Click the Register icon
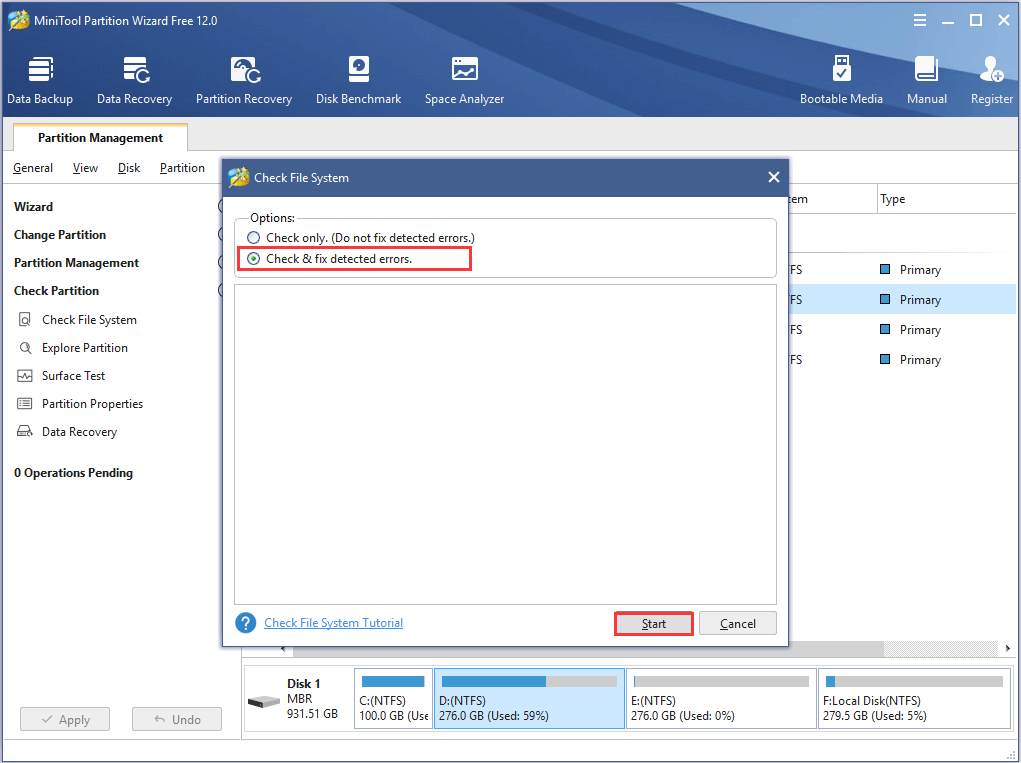1021x763 pixels. (992, 69)
